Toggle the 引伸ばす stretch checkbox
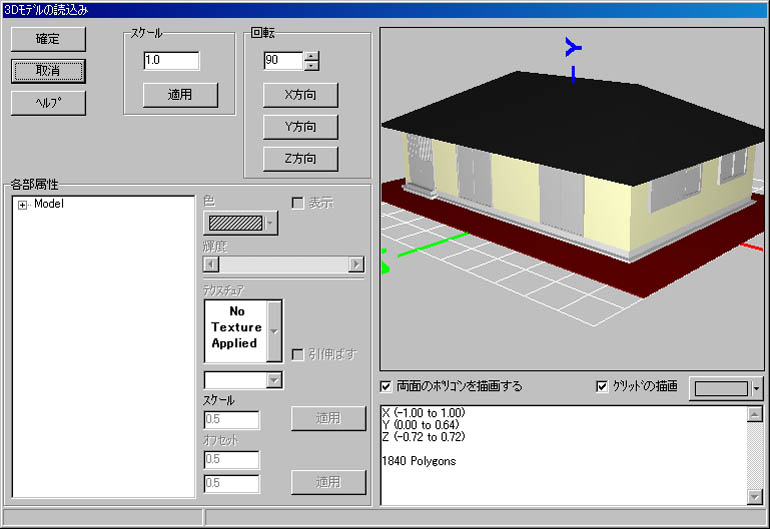This screenshot has width=770, height=529. tap(298, 354)
